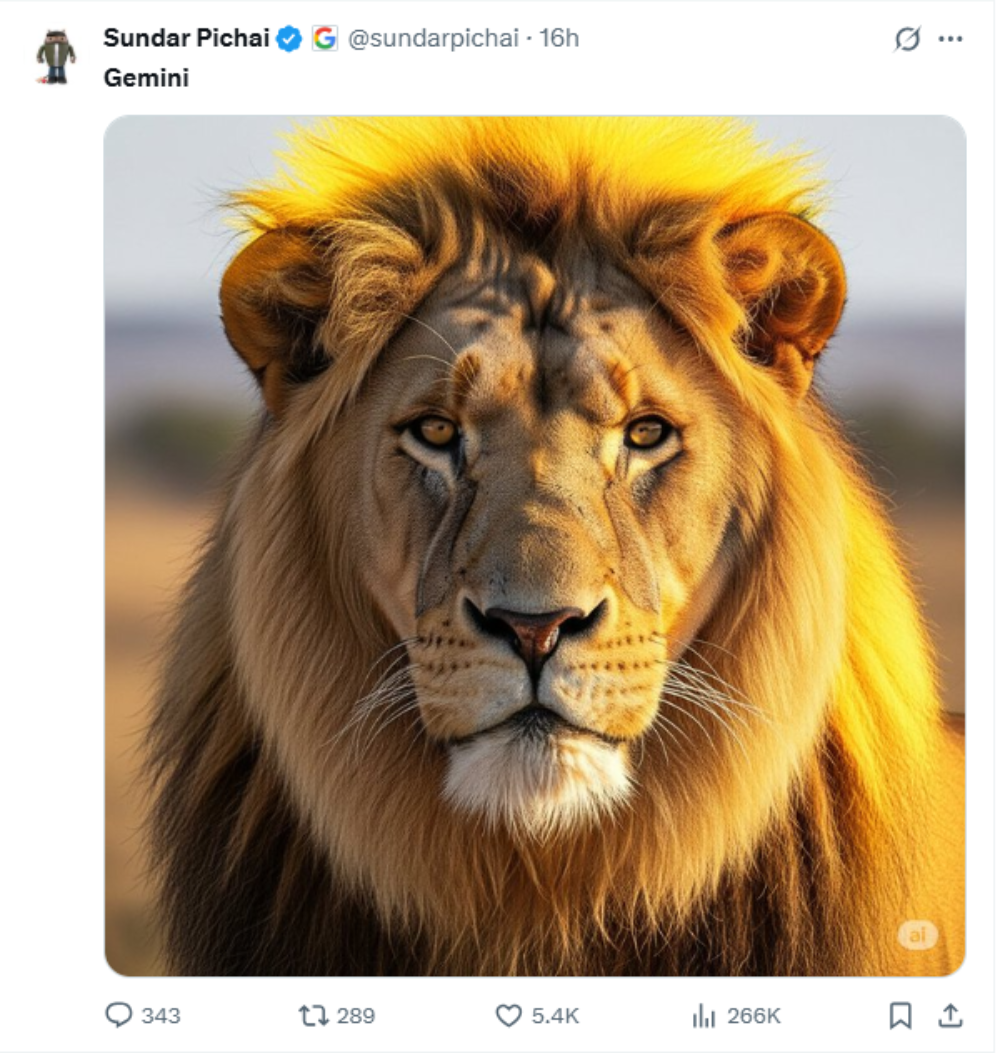This screenshot has width=1000, height=1053.
Task: Click the blue verified checkmark badge
Action: coord(289,39)
